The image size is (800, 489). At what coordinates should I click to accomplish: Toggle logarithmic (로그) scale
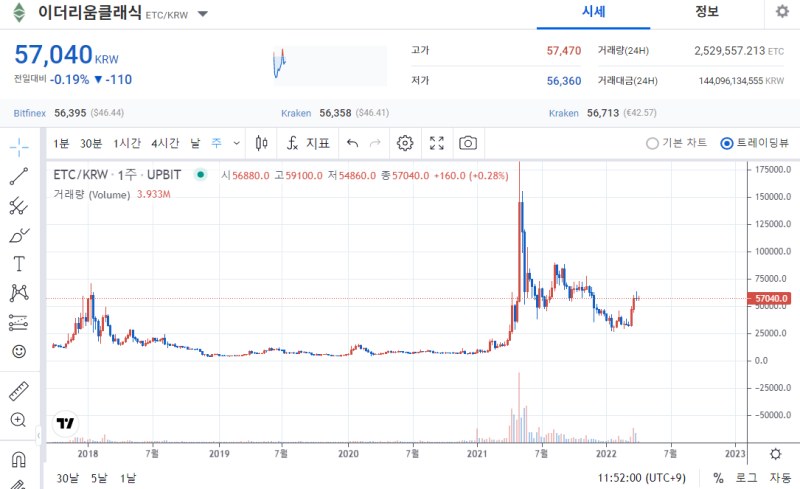tap(746, 478)
